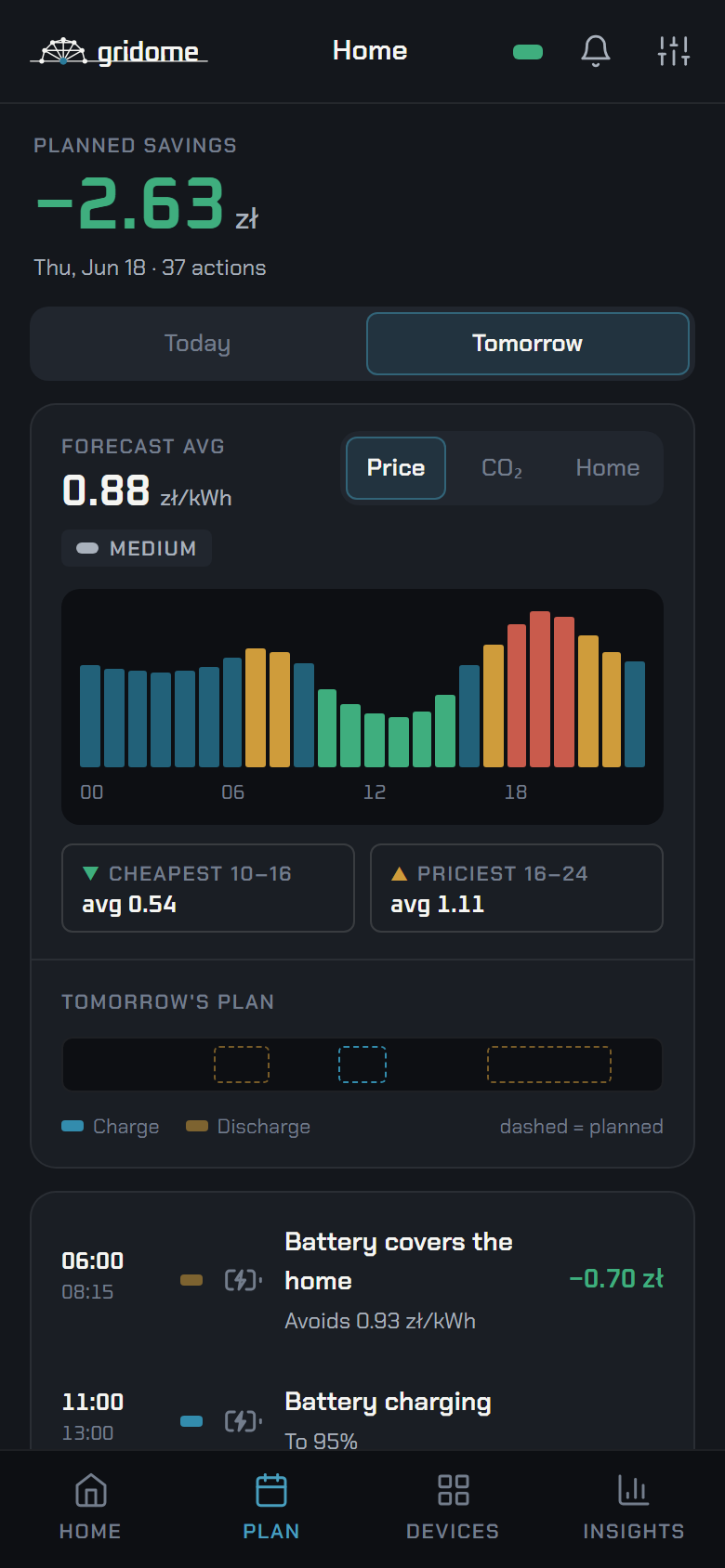Click the shortest green price bar

click(x=399, y=742)
